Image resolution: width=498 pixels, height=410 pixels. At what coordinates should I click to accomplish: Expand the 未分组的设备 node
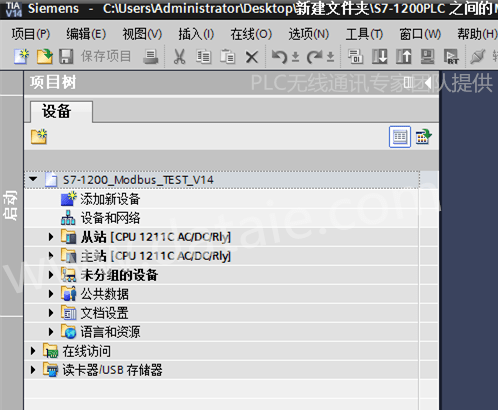click(51, 275)
